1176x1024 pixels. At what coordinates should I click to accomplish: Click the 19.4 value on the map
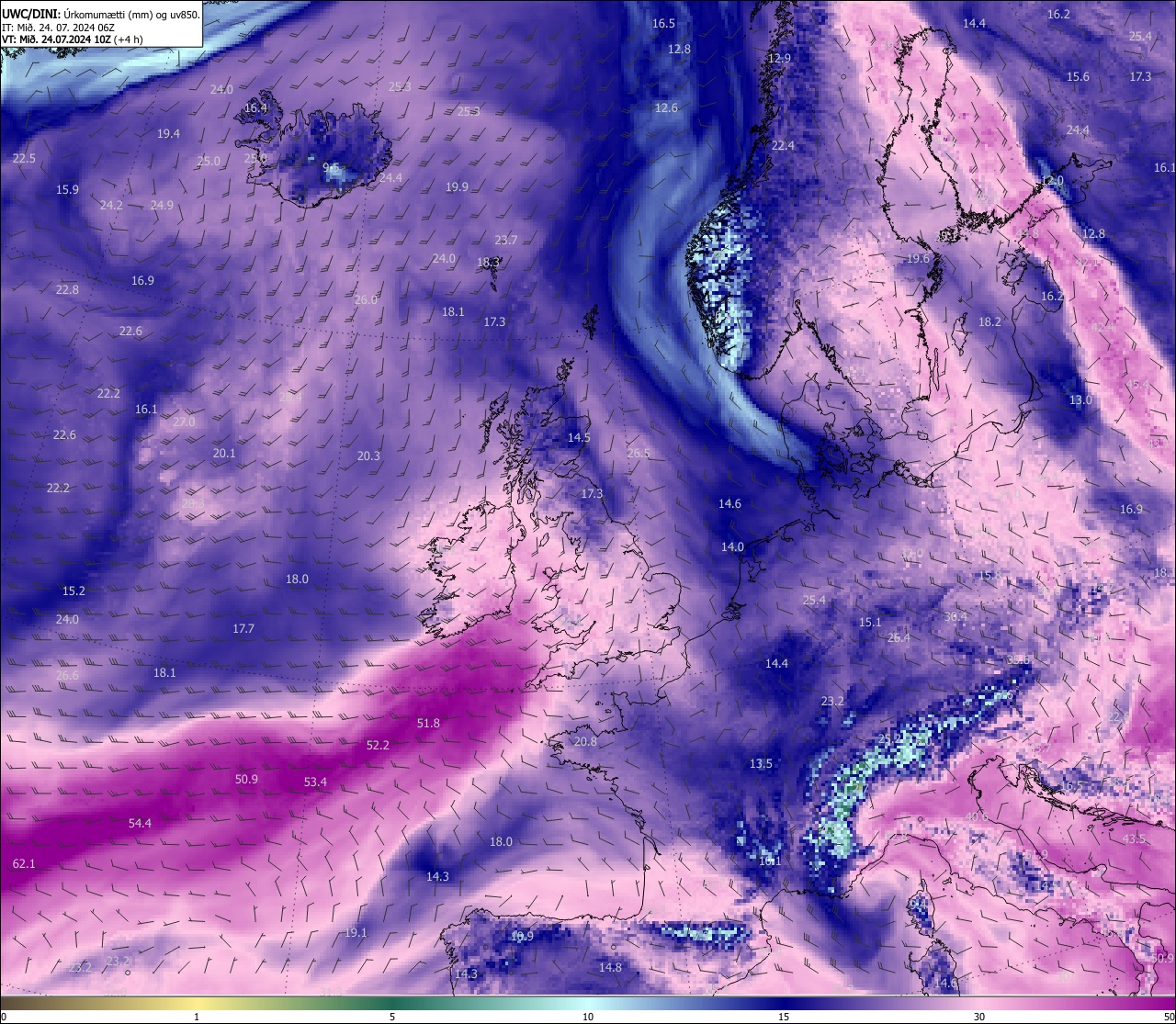click(x=168, y=134)
